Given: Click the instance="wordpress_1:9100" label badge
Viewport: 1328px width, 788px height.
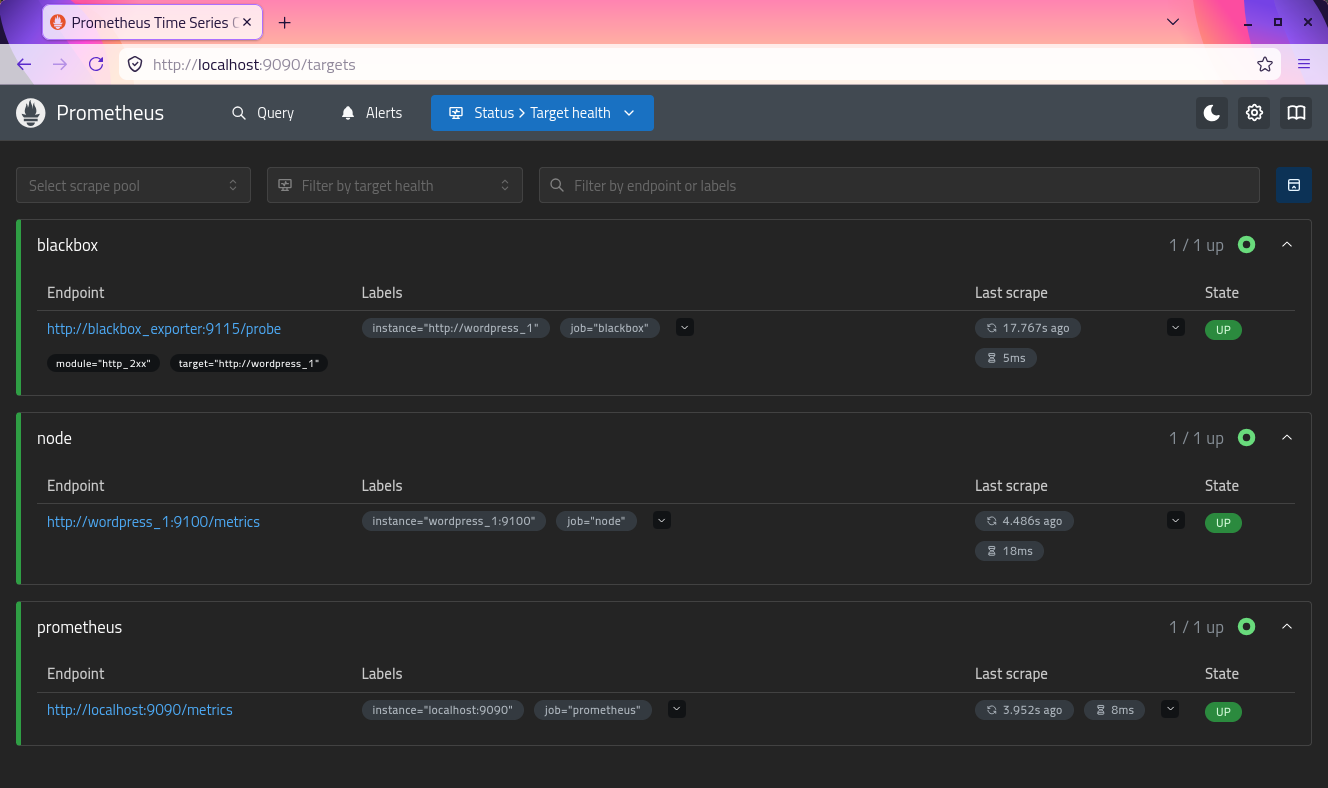Looking at the screenshot, I should 453,521.
